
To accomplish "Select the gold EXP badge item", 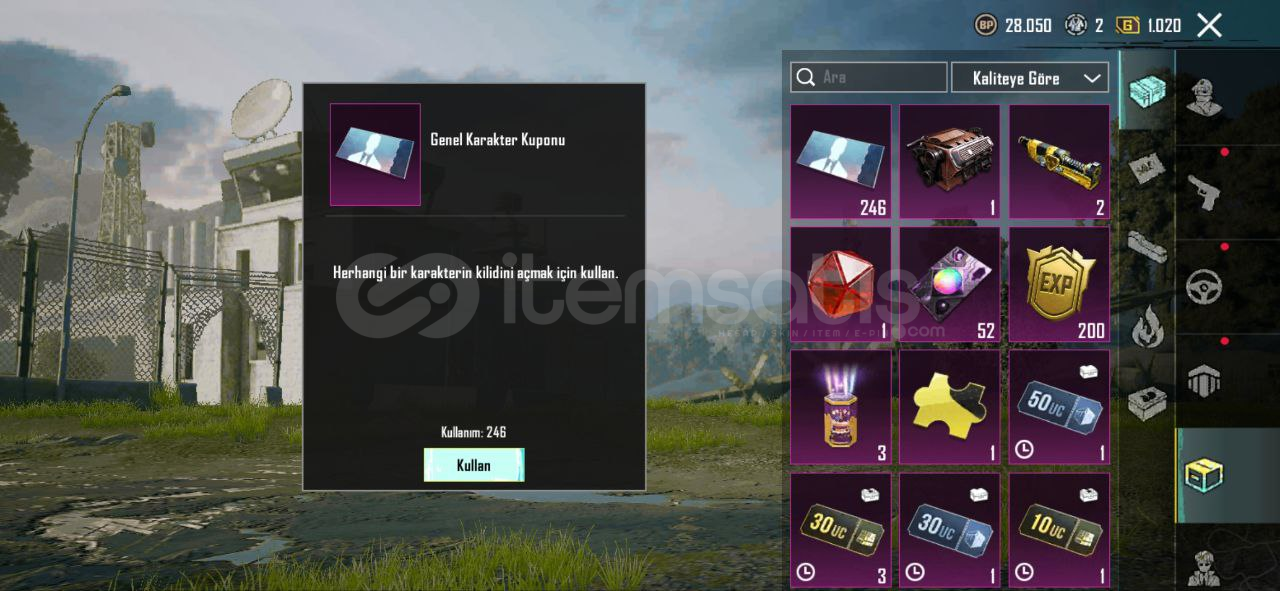I will click(x=1059, y=284).
